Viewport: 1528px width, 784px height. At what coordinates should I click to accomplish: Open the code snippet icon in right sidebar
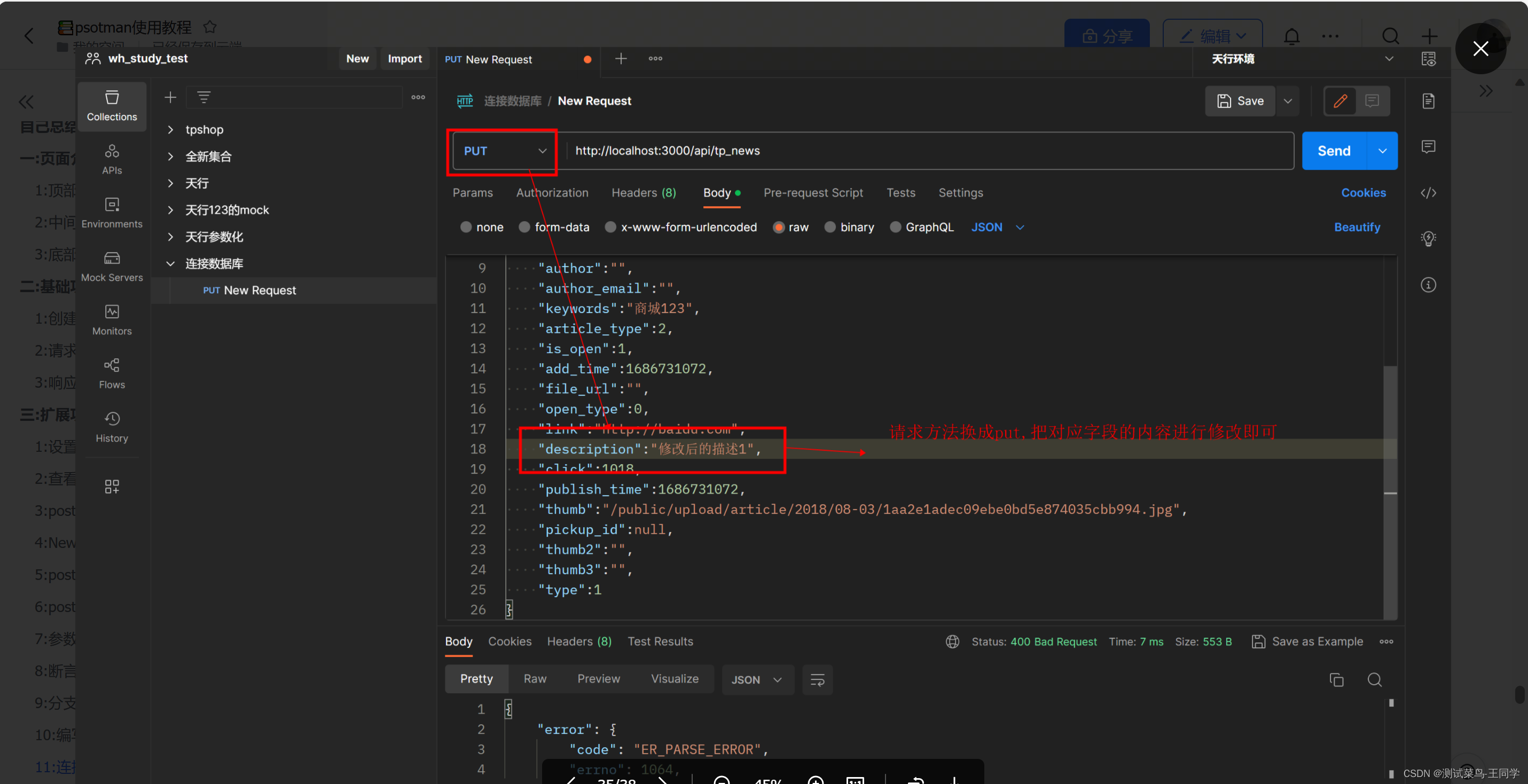1428,193
